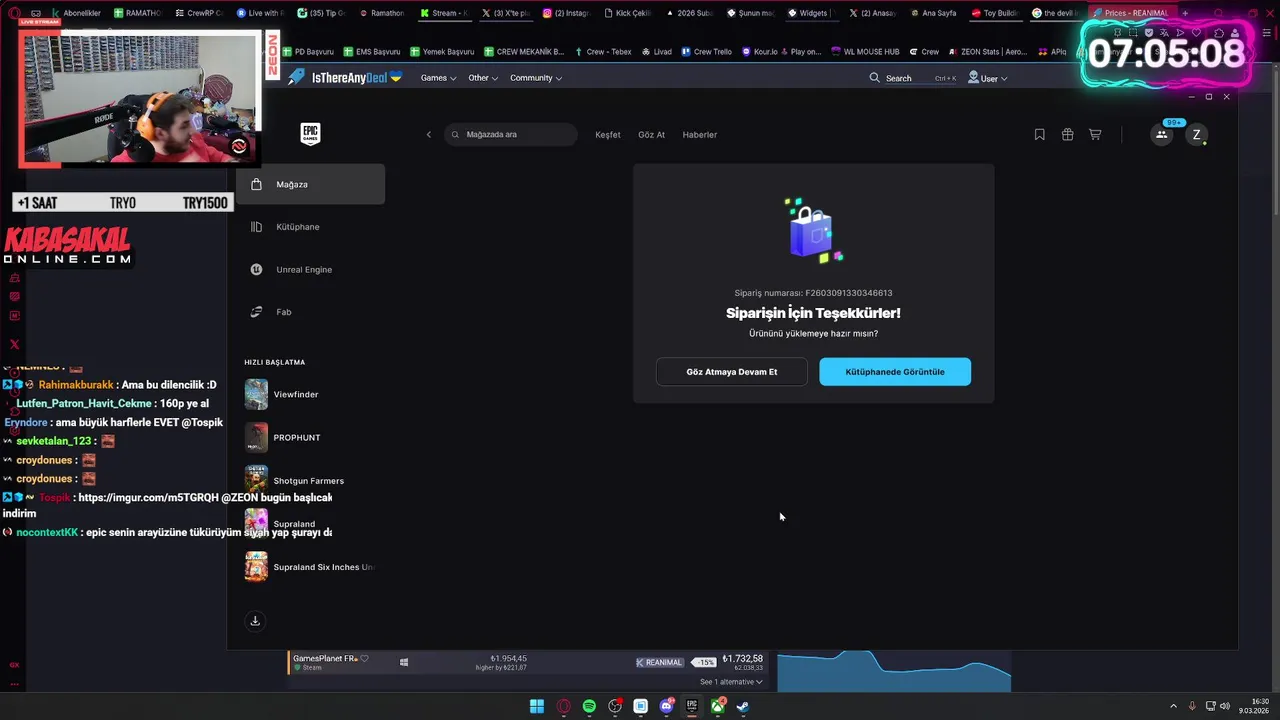The image size is (1280, 720).
Task: Open the imgur link in chat
Action: click(147, 497)
